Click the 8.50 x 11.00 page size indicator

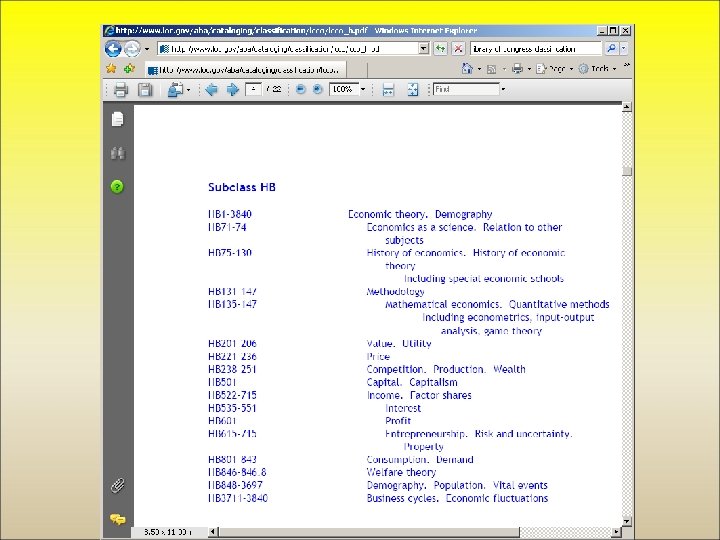tap(168, 532)
